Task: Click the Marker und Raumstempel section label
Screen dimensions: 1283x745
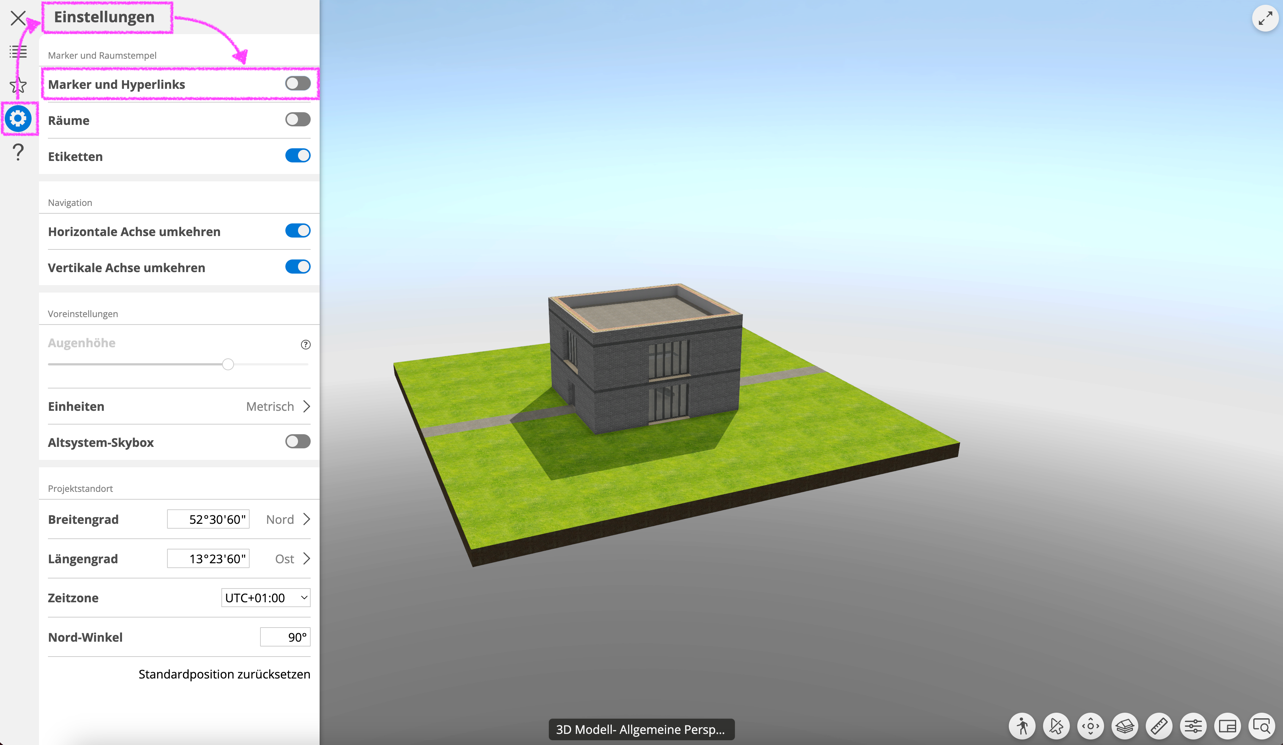Action: coord(102,55)
